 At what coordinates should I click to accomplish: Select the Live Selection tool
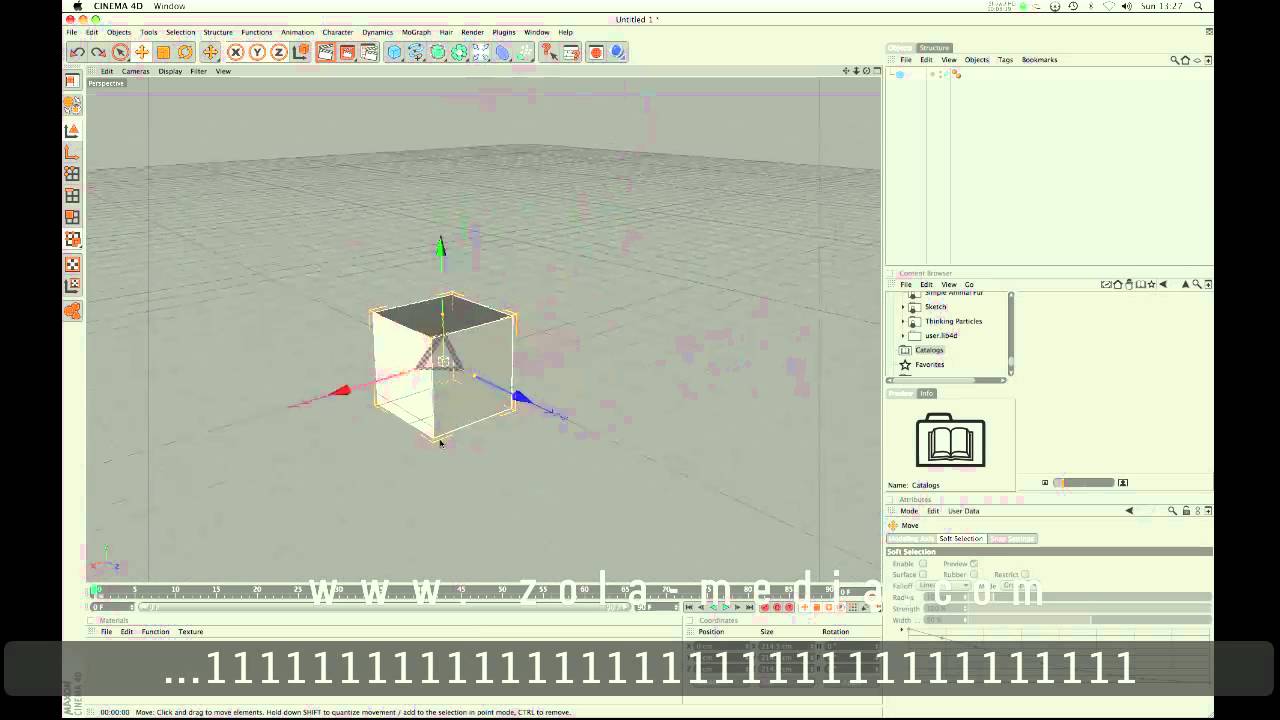[x=120, y=52]
